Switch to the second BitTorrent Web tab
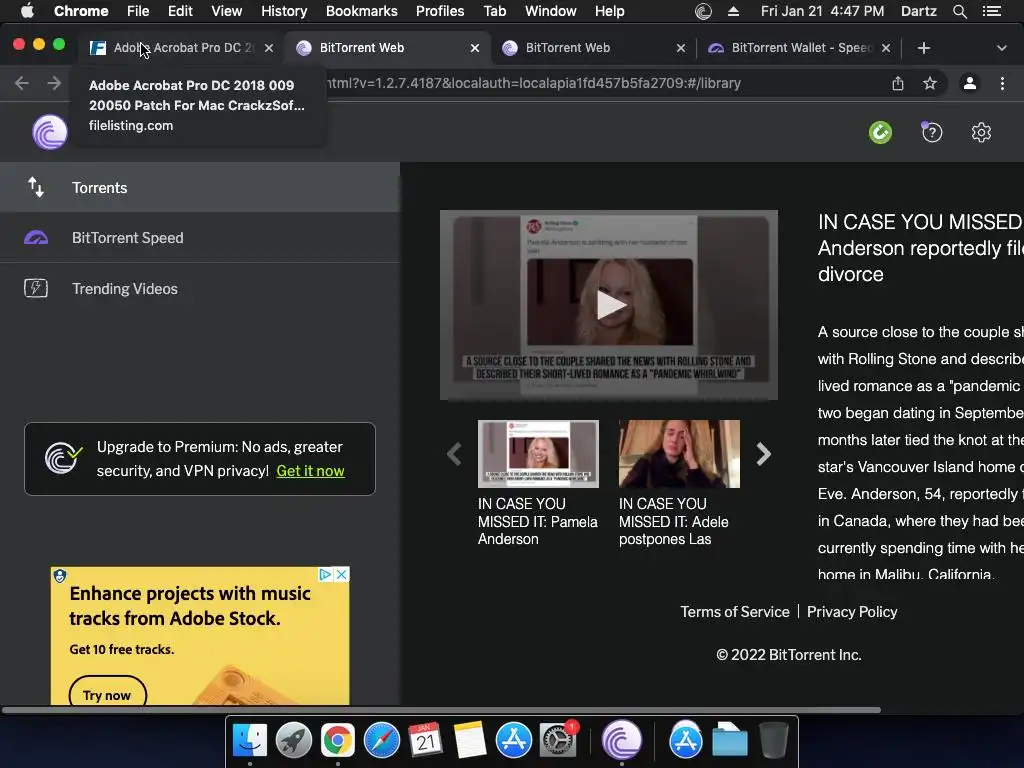Screen dimensions: 1024x768 [591, 48]
